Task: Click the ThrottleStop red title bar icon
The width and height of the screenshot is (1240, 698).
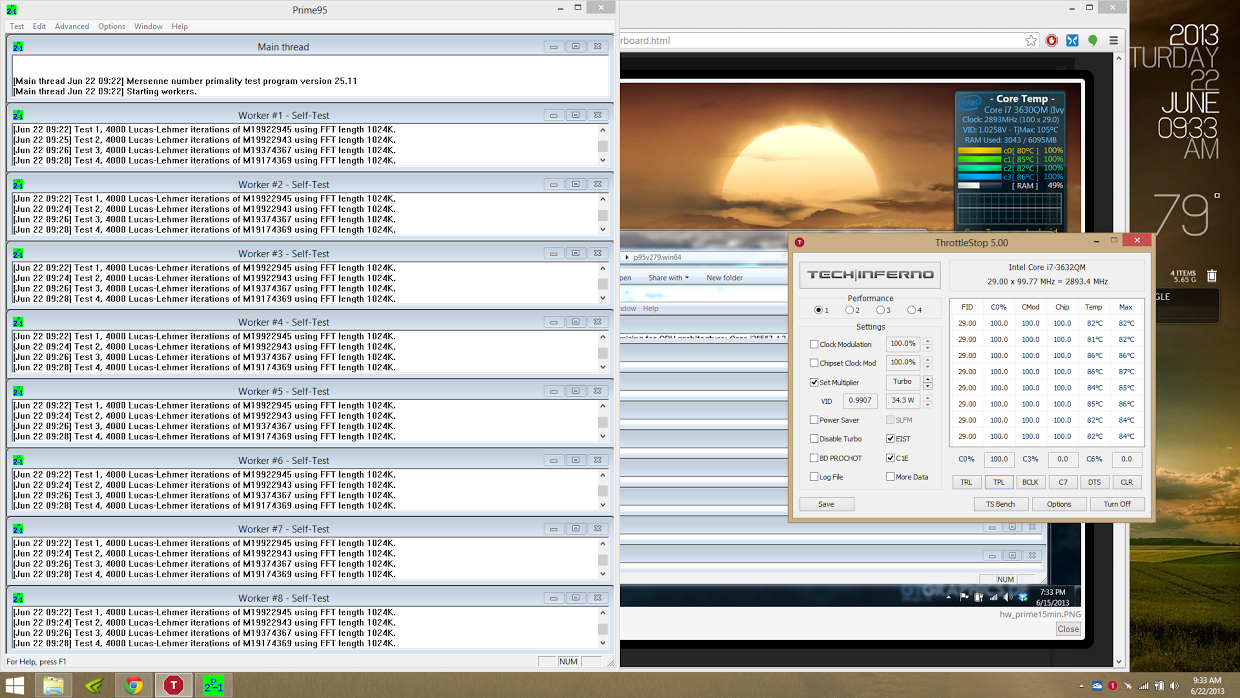Action: [x=800, y=242]
